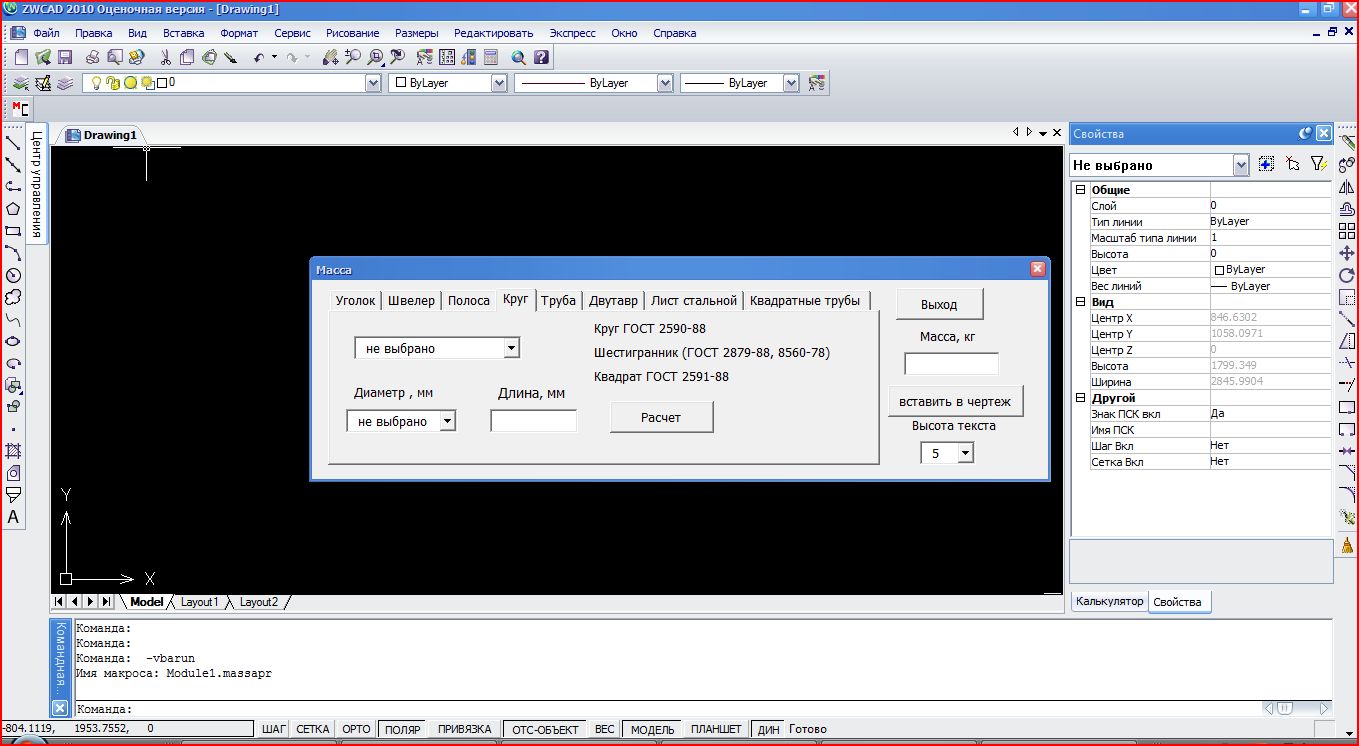The height and width of the screenshot is (746, 1359).
Task: Print the drawing via the printer icon
Action: click(92, 58)
